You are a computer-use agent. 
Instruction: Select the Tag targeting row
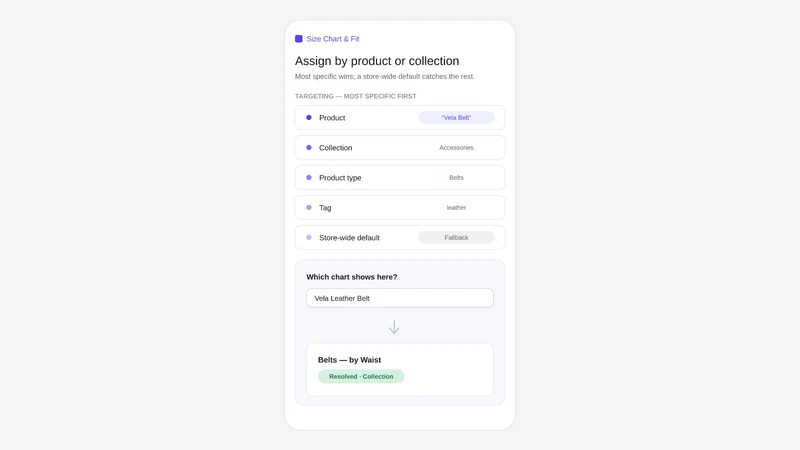(x=400, y=208)
